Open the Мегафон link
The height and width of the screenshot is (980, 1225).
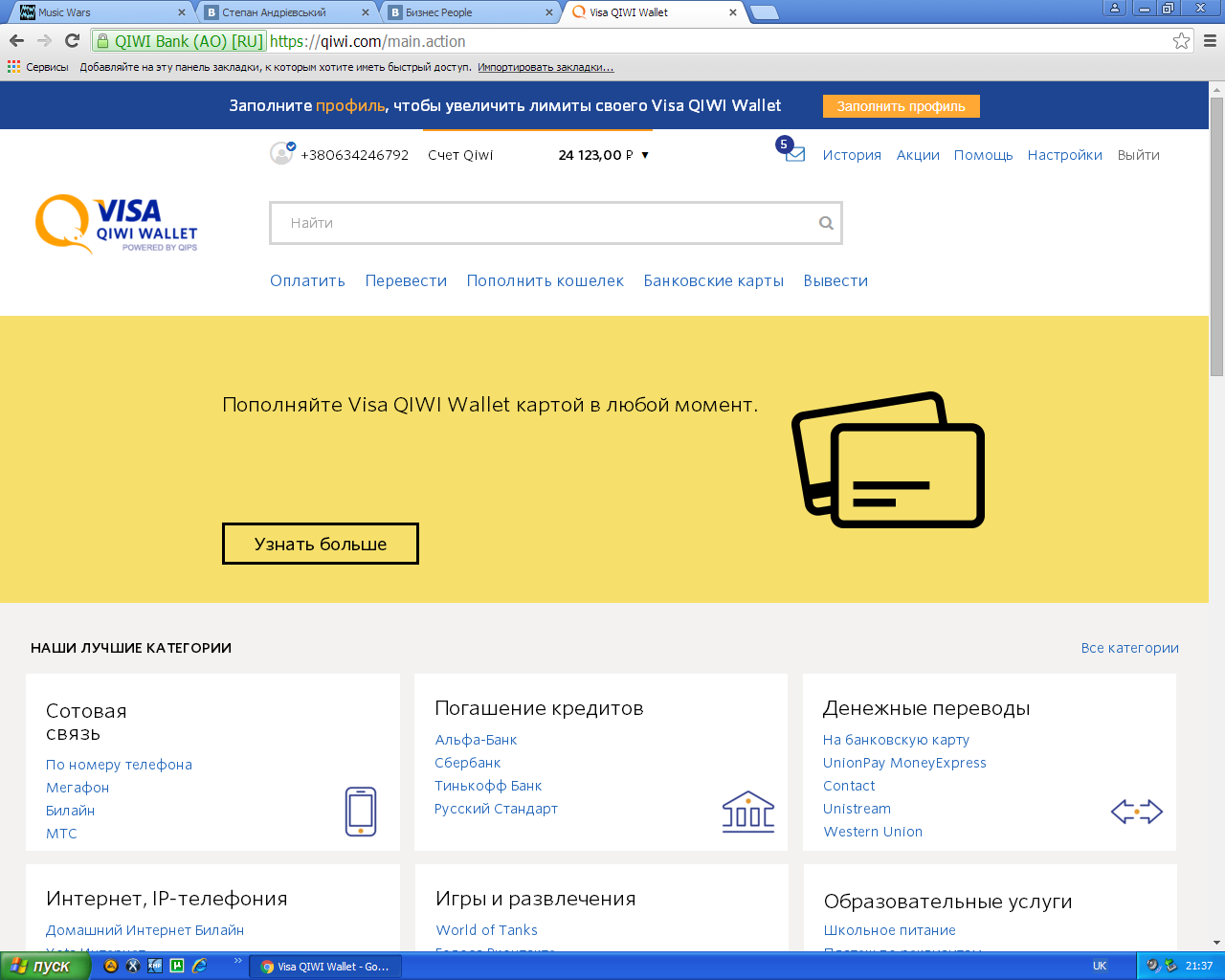[78, 788]
